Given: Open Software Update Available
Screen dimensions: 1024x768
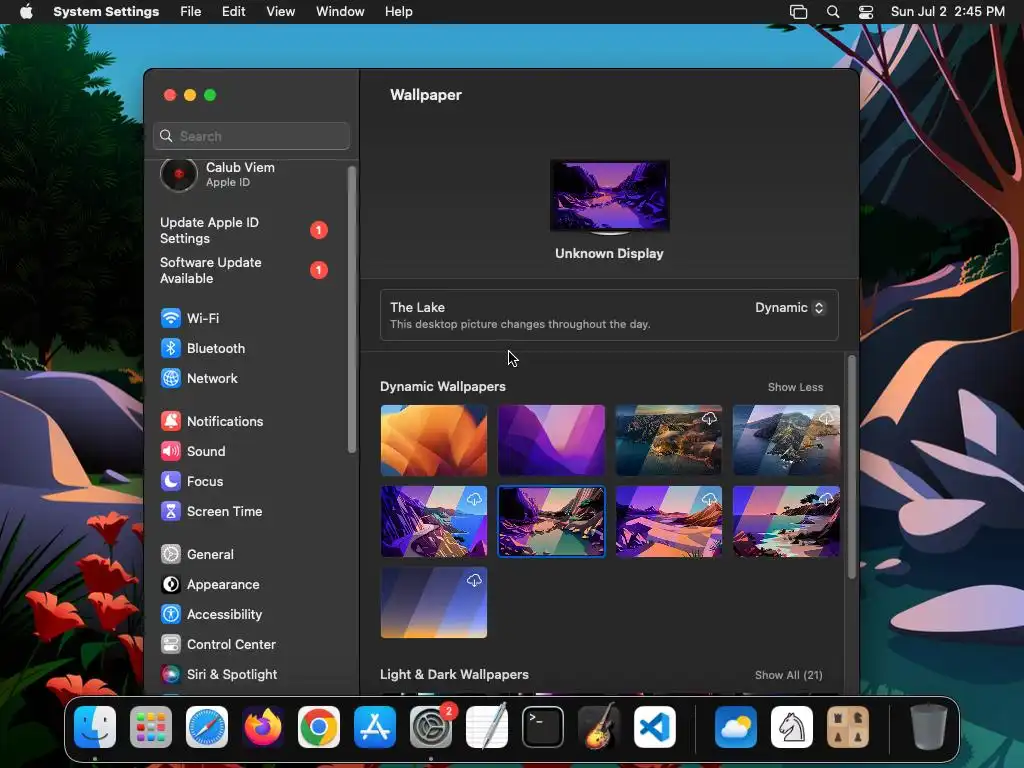Looking at the screenshot, I should click(244, 270).
